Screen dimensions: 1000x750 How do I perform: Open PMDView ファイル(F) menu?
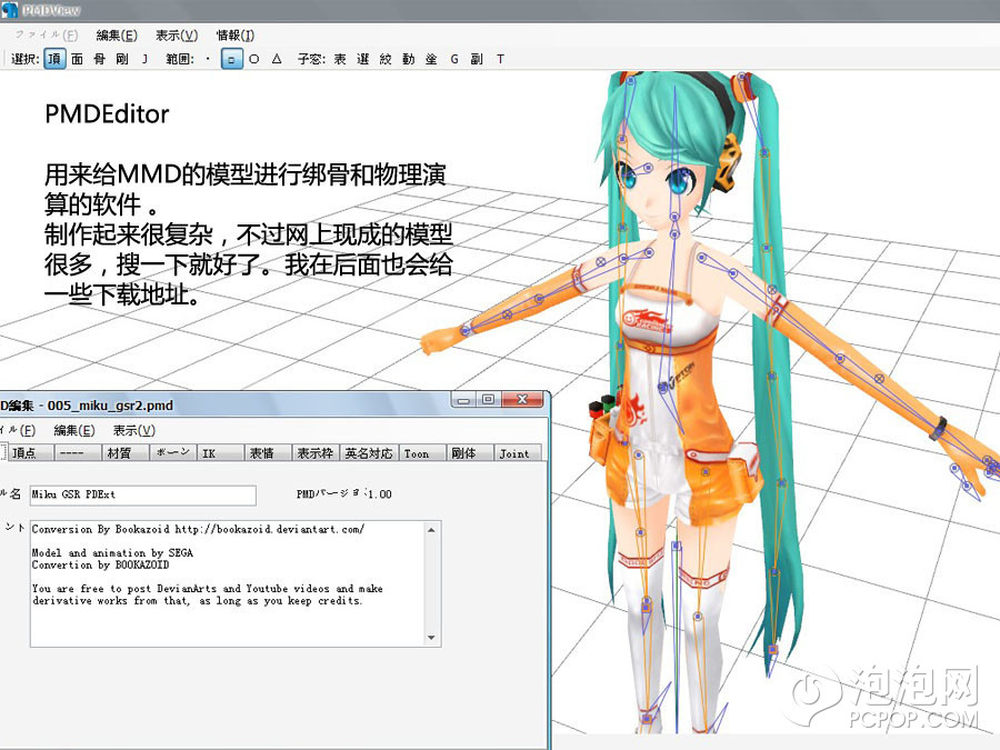pyautogui.click(x=46, y=35)
